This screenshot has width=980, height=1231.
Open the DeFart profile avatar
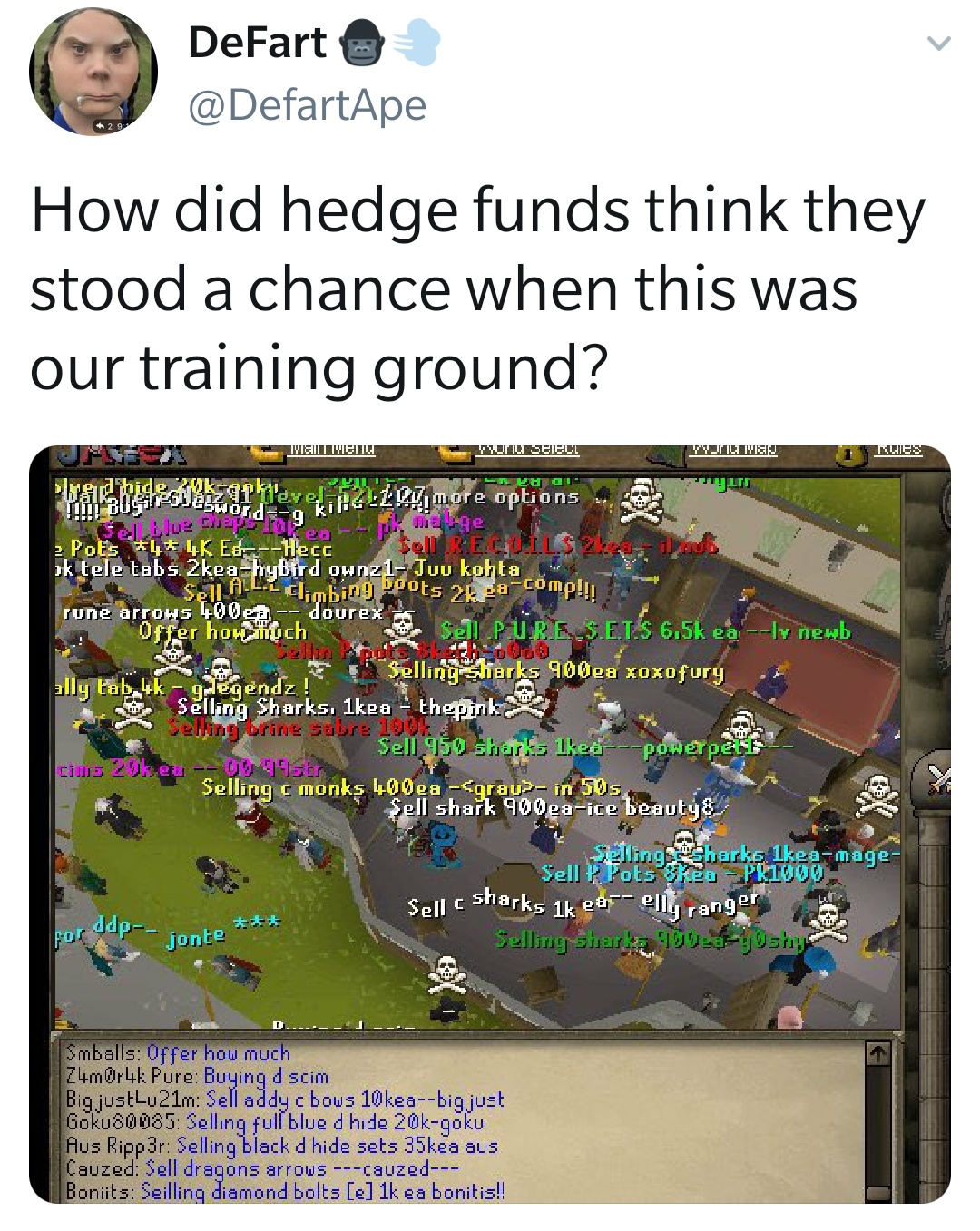pos(93,72)
